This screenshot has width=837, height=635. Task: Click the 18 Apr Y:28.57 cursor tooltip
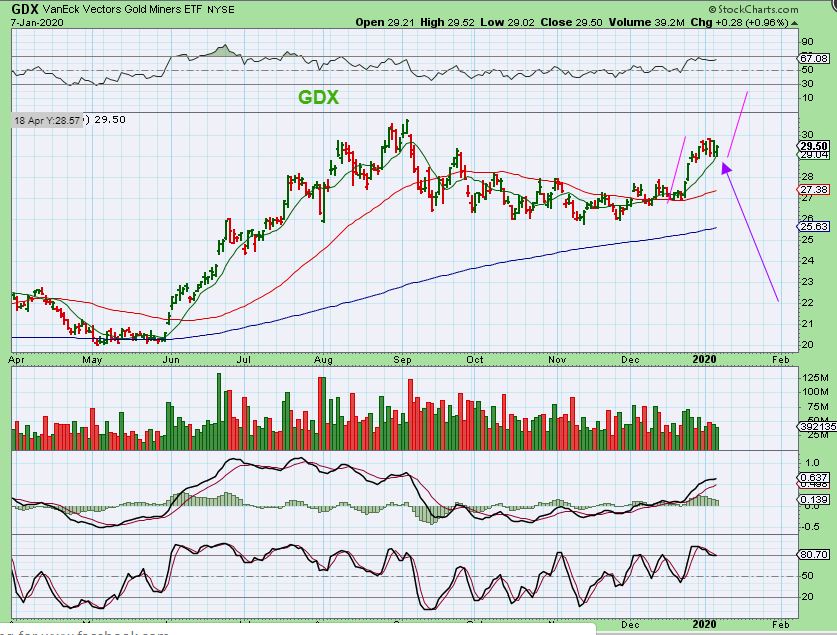[x=48, y=120]
